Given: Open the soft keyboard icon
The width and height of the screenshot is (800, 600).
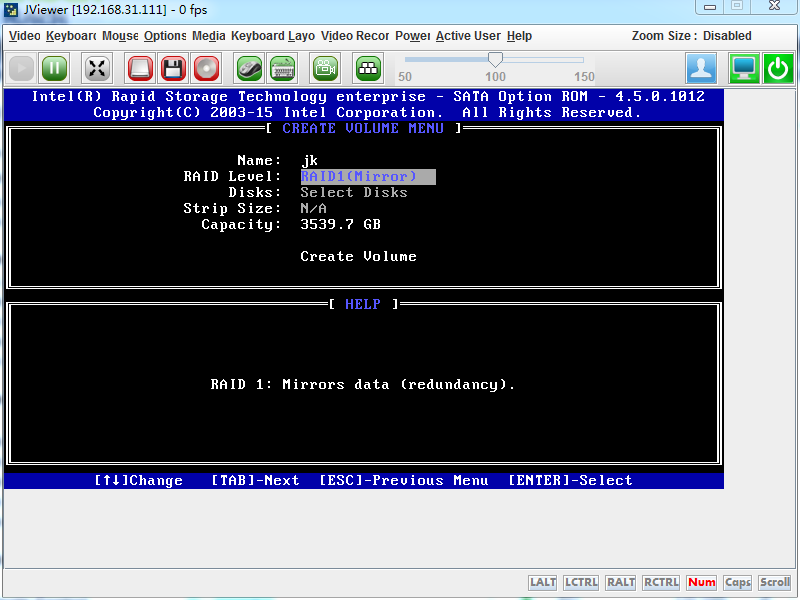Looking at the screenshot, I should [x=282, y=68].
